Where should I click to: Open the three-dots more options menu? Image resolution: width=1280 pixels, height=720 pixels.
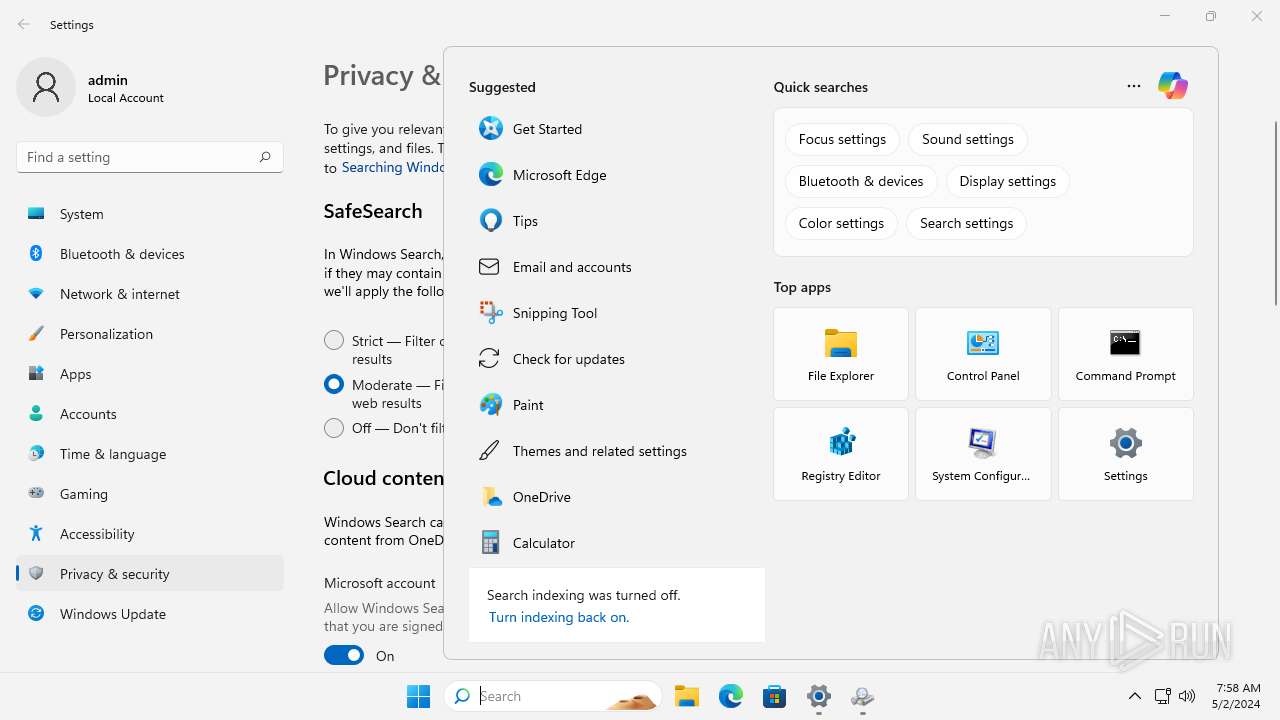(x=1134, y=86)
